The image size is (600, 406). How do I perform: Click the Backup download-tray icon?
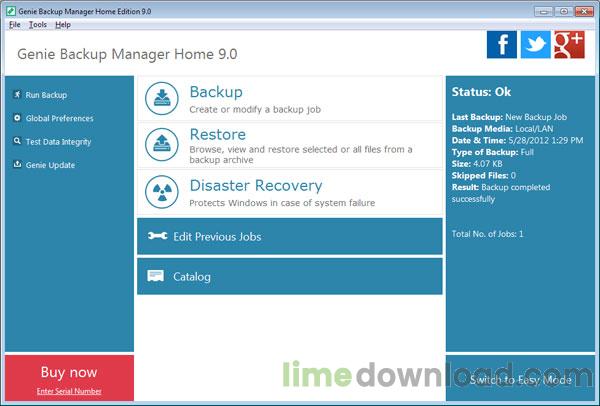pyautogui.click(x=162, y=99)
